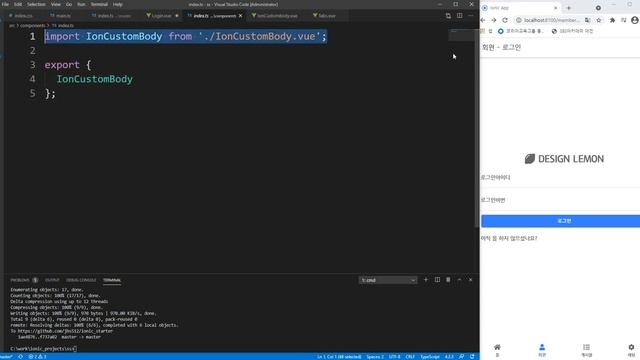Switch to the Problems panel tab
The width and height of the screenshot is (640, 360).
(x=24, y=280)
